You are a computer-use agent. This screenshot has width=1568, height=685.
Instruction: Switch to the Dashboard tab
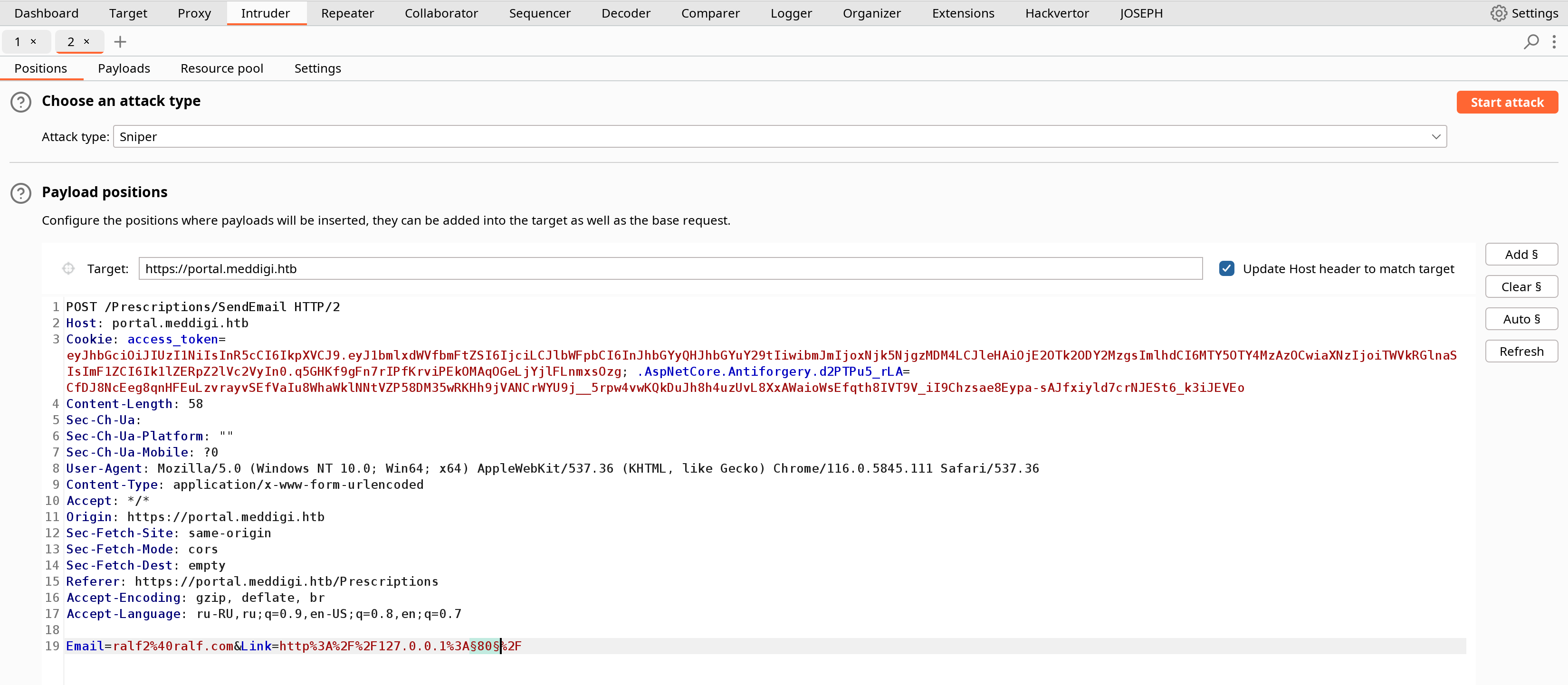(46, 13)
